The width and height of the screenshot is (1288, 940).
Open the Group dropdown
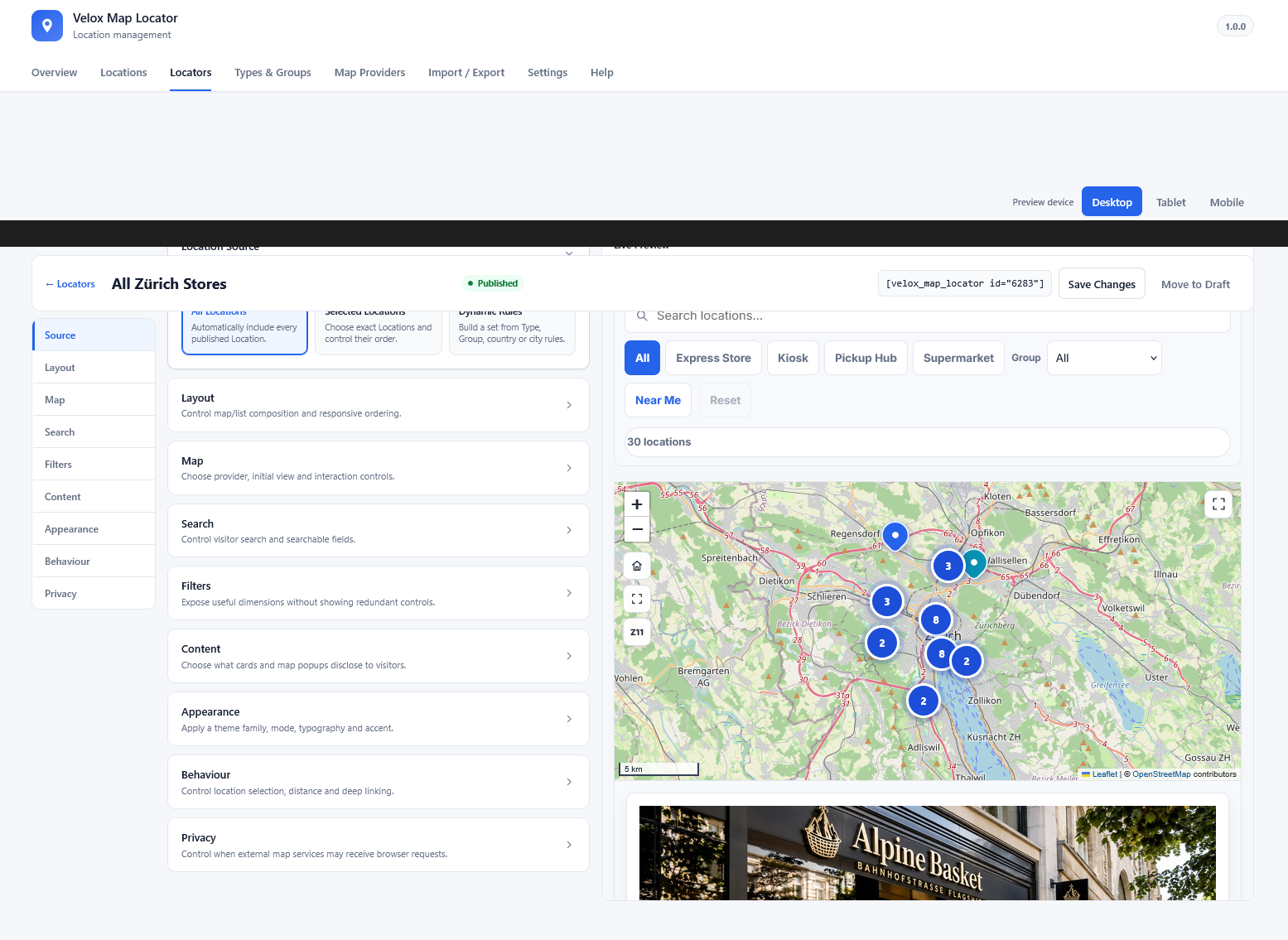tap(1104, 358)
